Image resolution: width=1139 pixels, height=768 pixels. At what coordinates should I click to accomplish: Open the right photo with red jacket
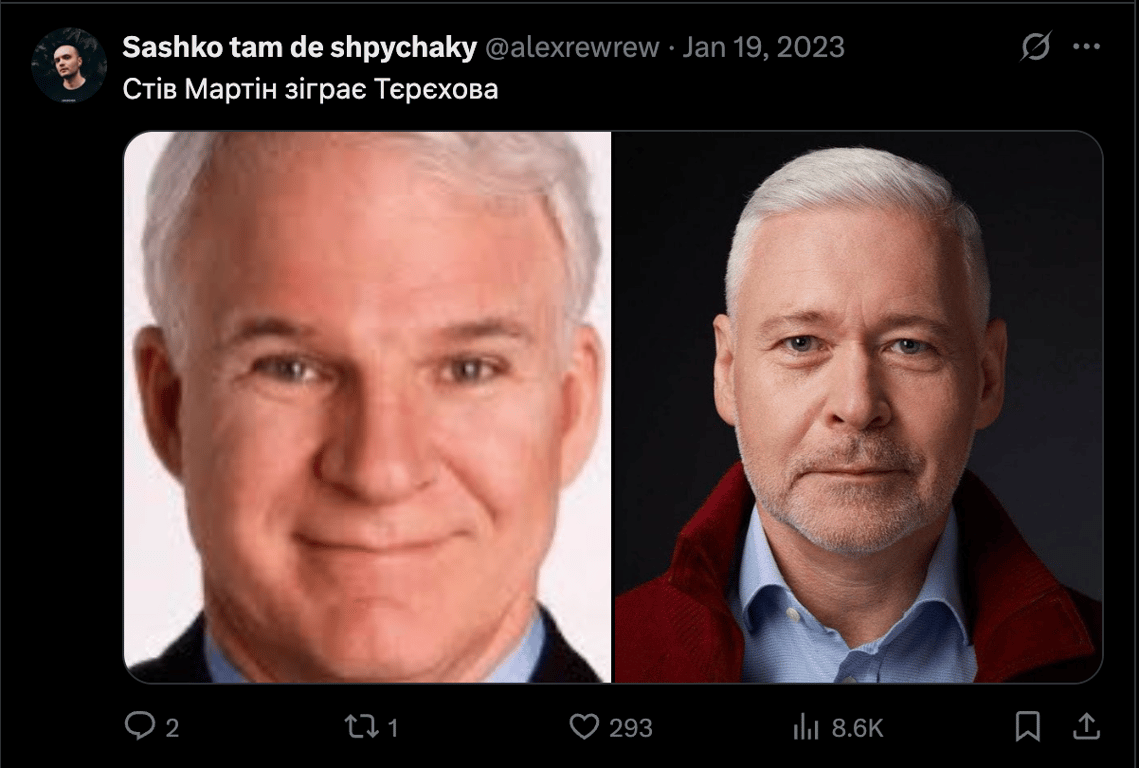click(859, 407)
